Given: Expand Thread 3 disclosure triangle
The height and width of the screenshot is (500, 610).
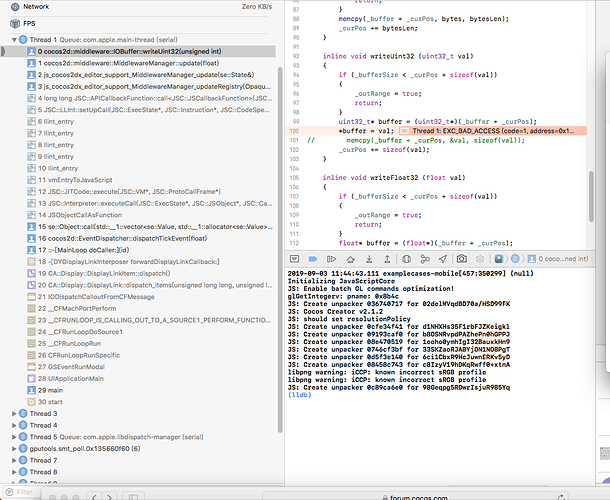Looking at the screenshot, I should tap(14, 414).
